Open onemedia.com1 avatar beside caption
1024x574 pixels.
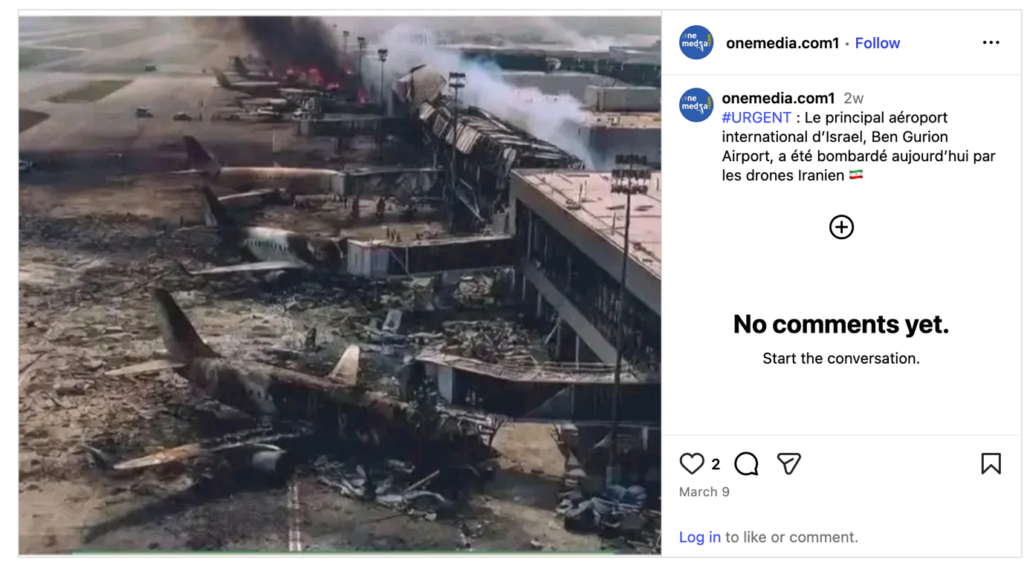tap(696, 104)
